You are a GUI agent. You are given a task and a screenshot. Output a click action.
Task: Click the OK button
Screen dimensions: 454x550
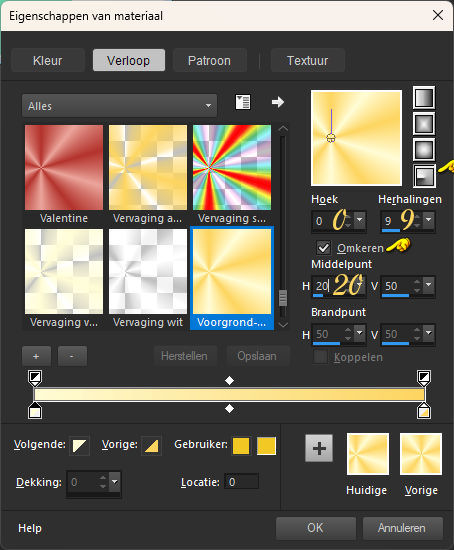(x=316, y=528)
